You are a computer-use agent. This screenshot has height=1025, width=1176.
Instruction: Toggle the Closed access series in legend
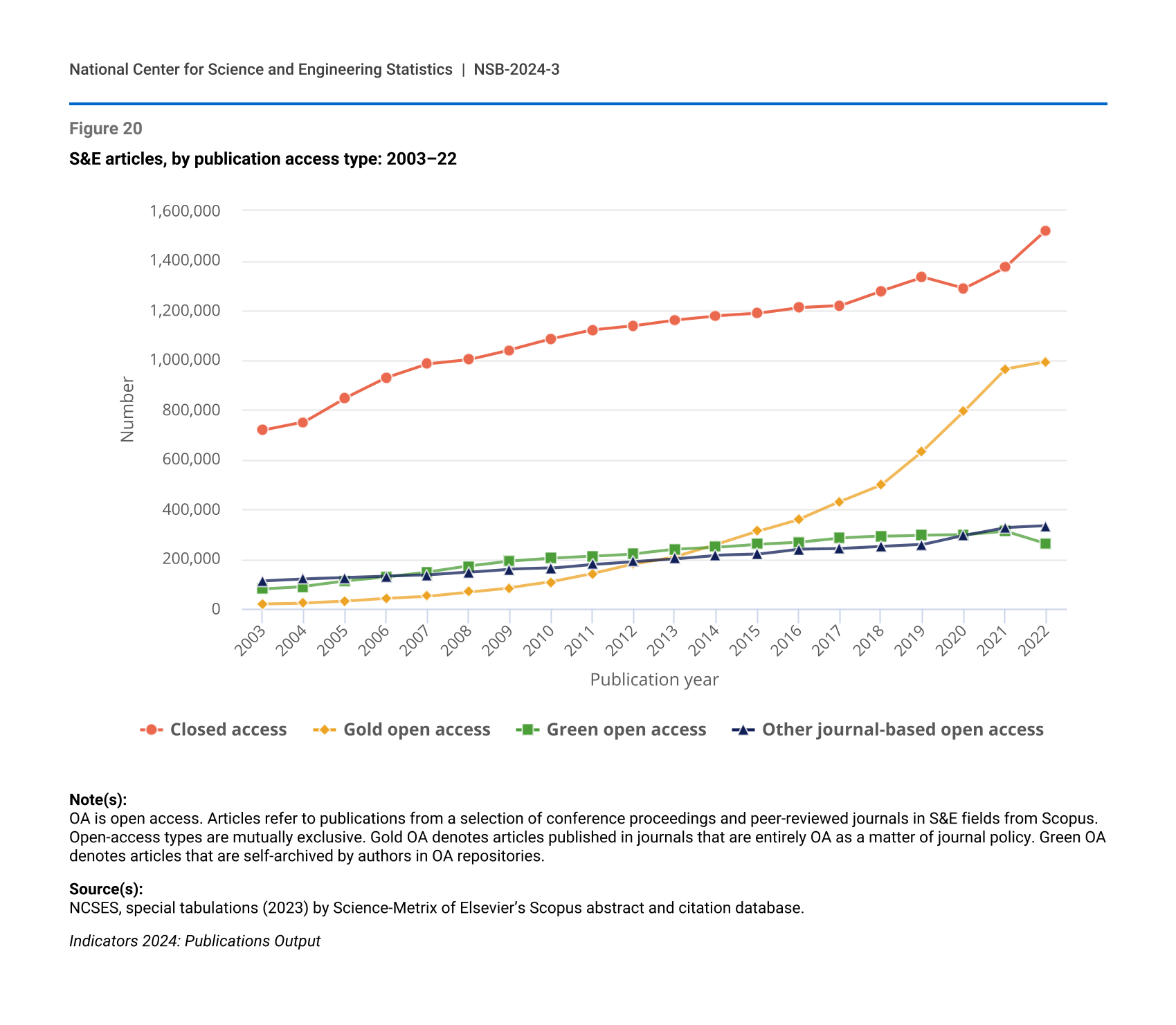[x=214, y=729]
